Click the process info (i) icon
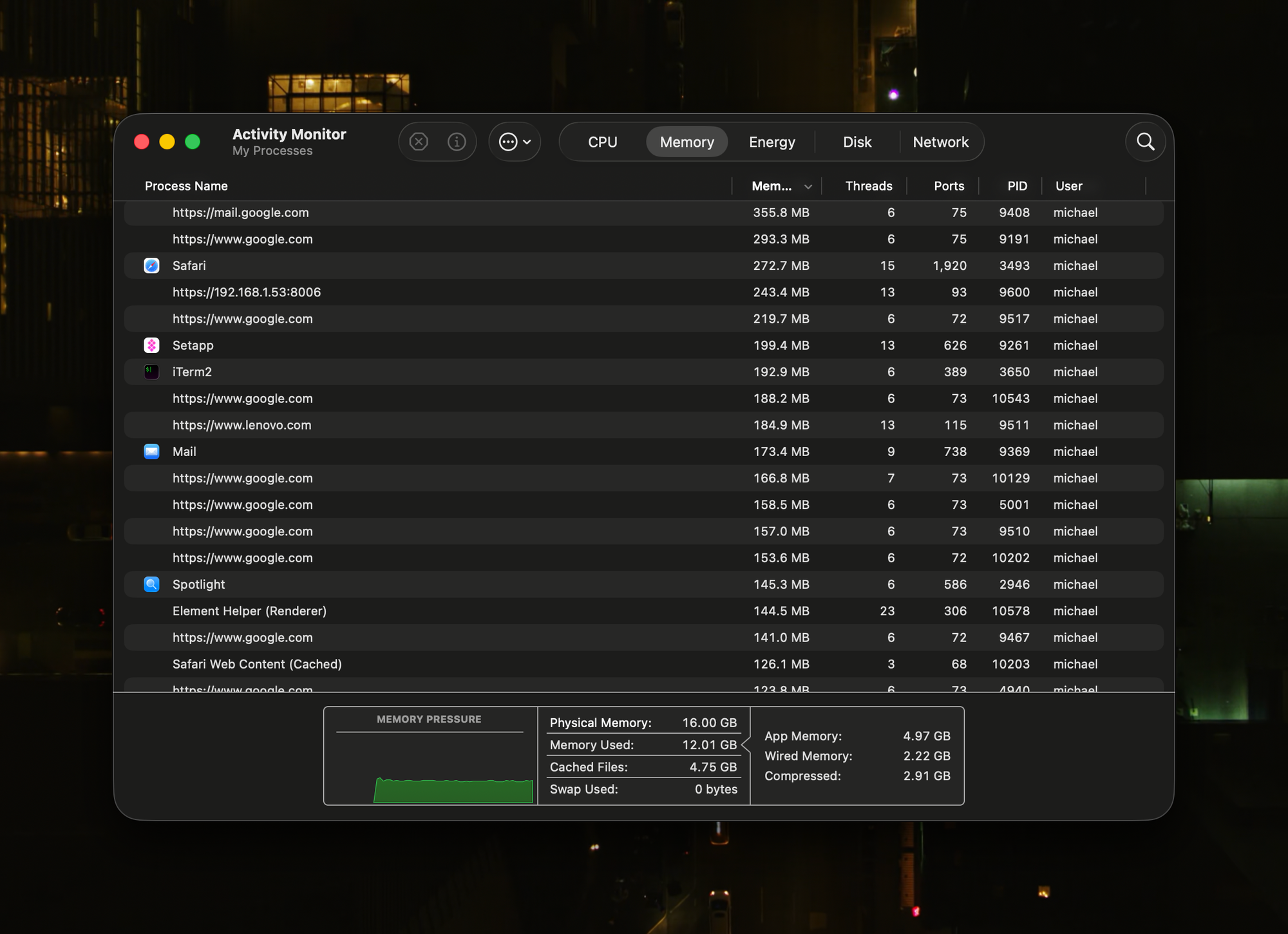Screen dimensions: 1288x934 457,142
